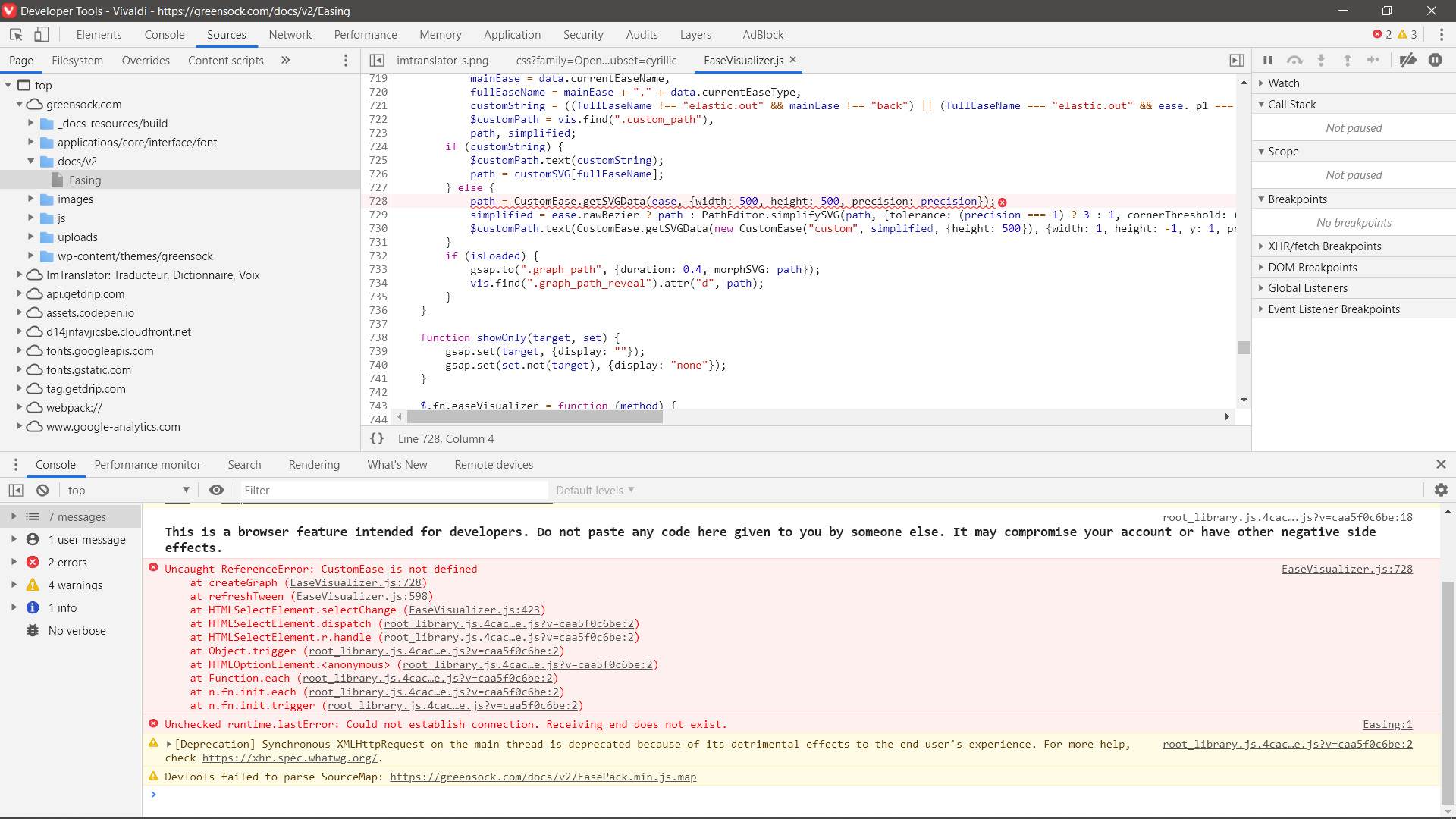This screenshot has width=1456, height=819.
Task: Toggle live expression eye icon
Action: (216, 490)
